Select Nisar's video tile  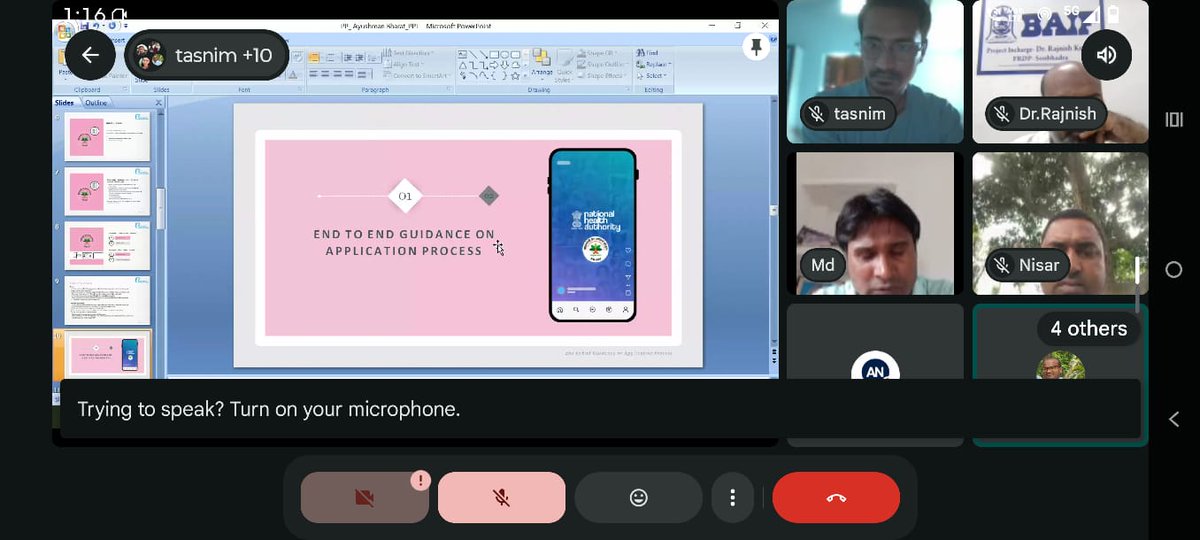[1060, 224]
